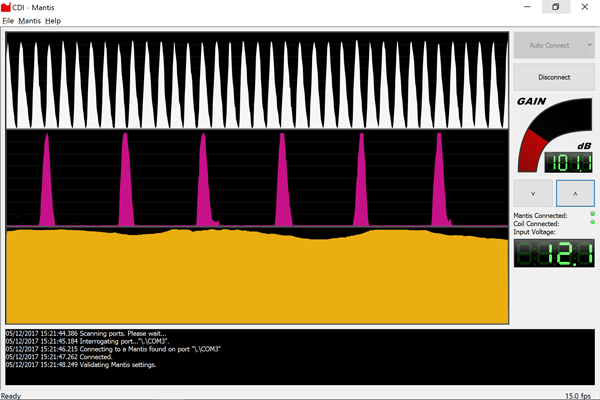
Task: Click the Mantis Connected green indicator light
Action: pos(591,215)
